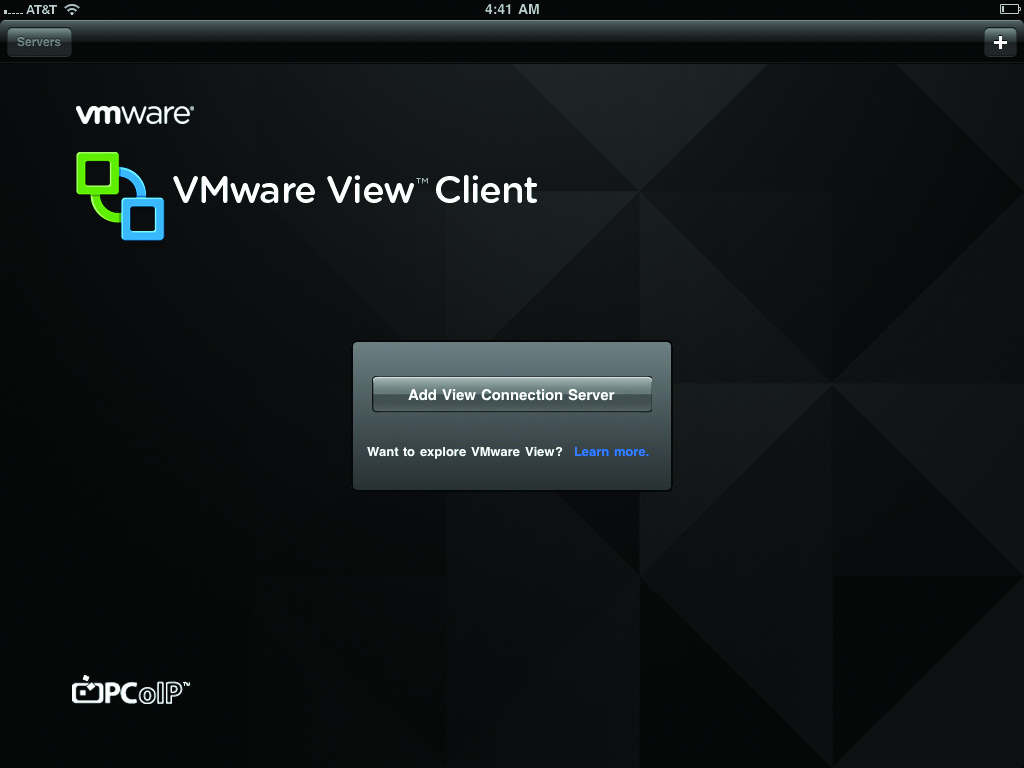The width and height of the screenshot is (1024, 768).
Task: Click Add View Connection Server button
Action: (x=512, y=394)
